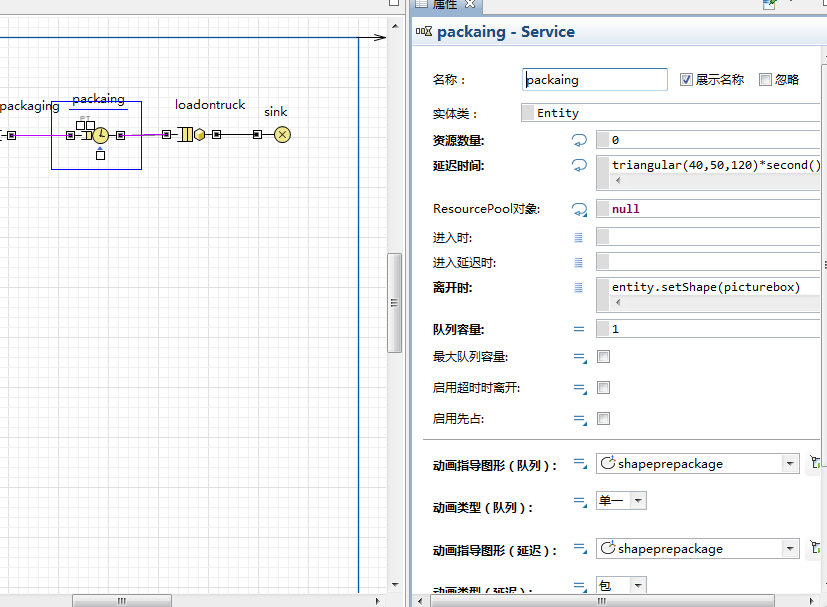Enable 最大队列容量 checkbox
This screenshot has width=827, height=607.
point(603,357)
